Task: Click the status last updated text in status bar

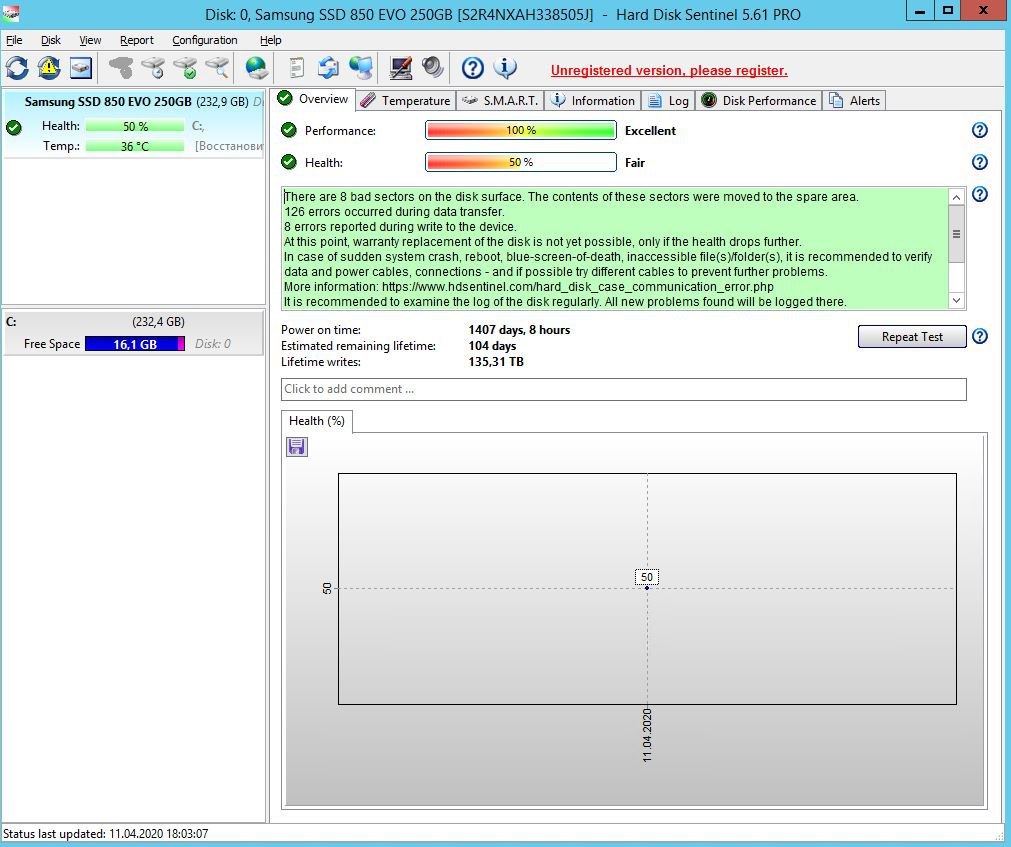Action: pos(106,833)
